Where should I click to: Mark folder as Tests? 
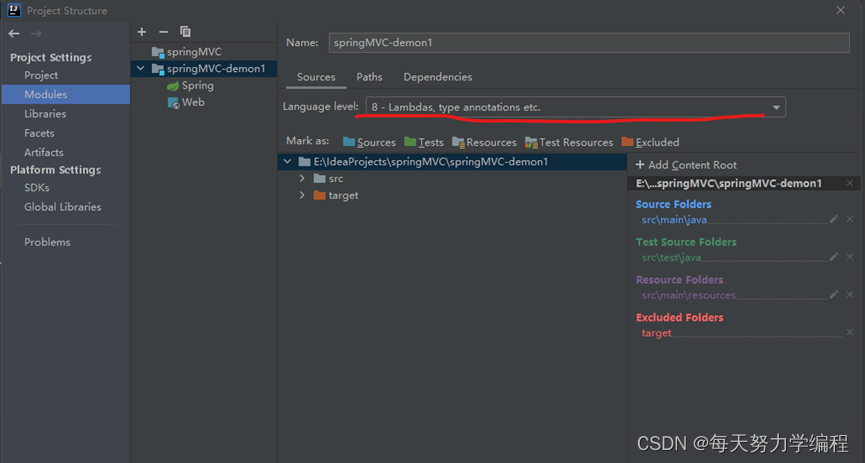(x=424, y=142)
